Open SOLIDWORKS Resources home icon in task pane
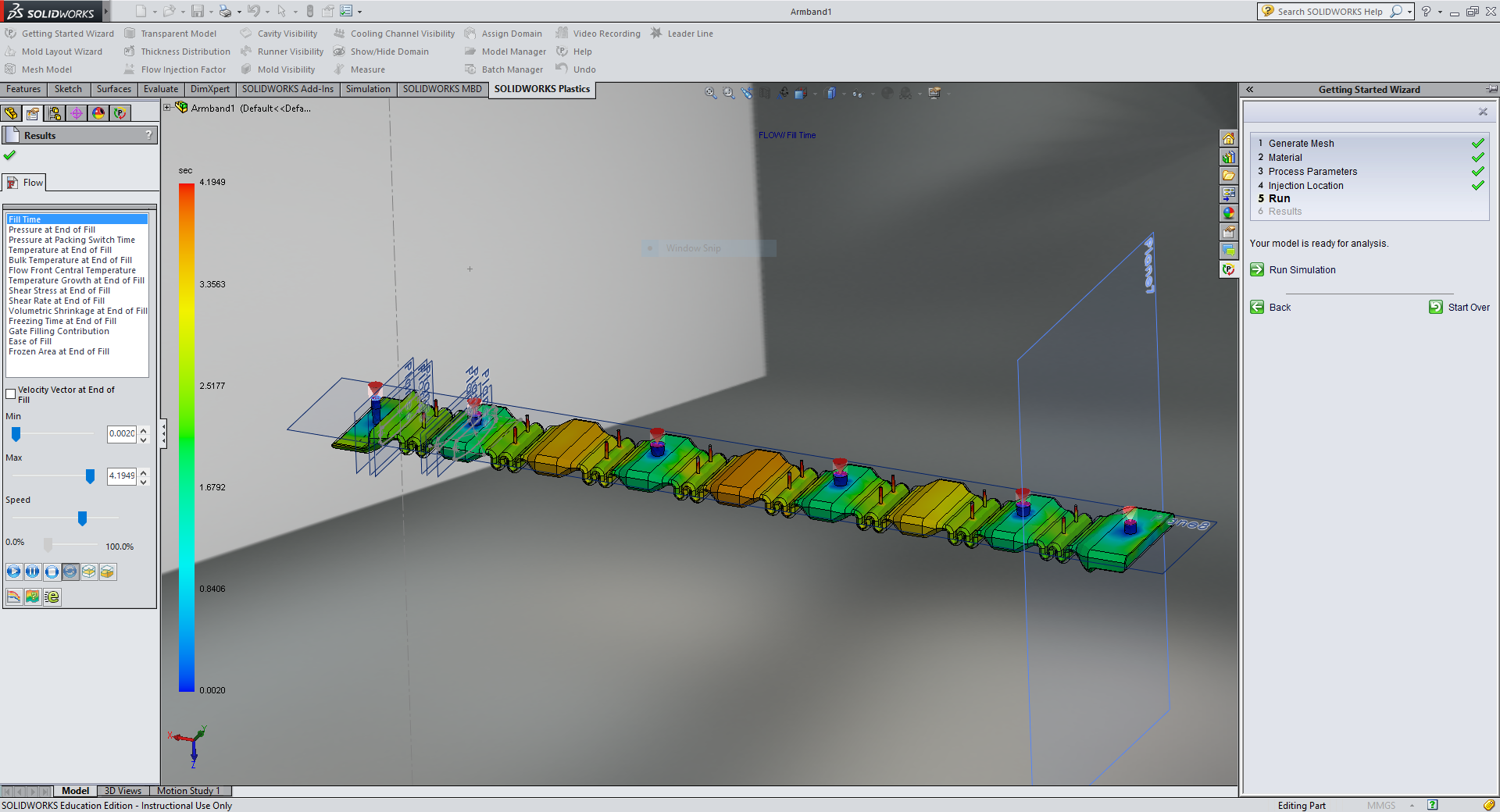Screen dimensions: 1500x812 point(1229,138)
